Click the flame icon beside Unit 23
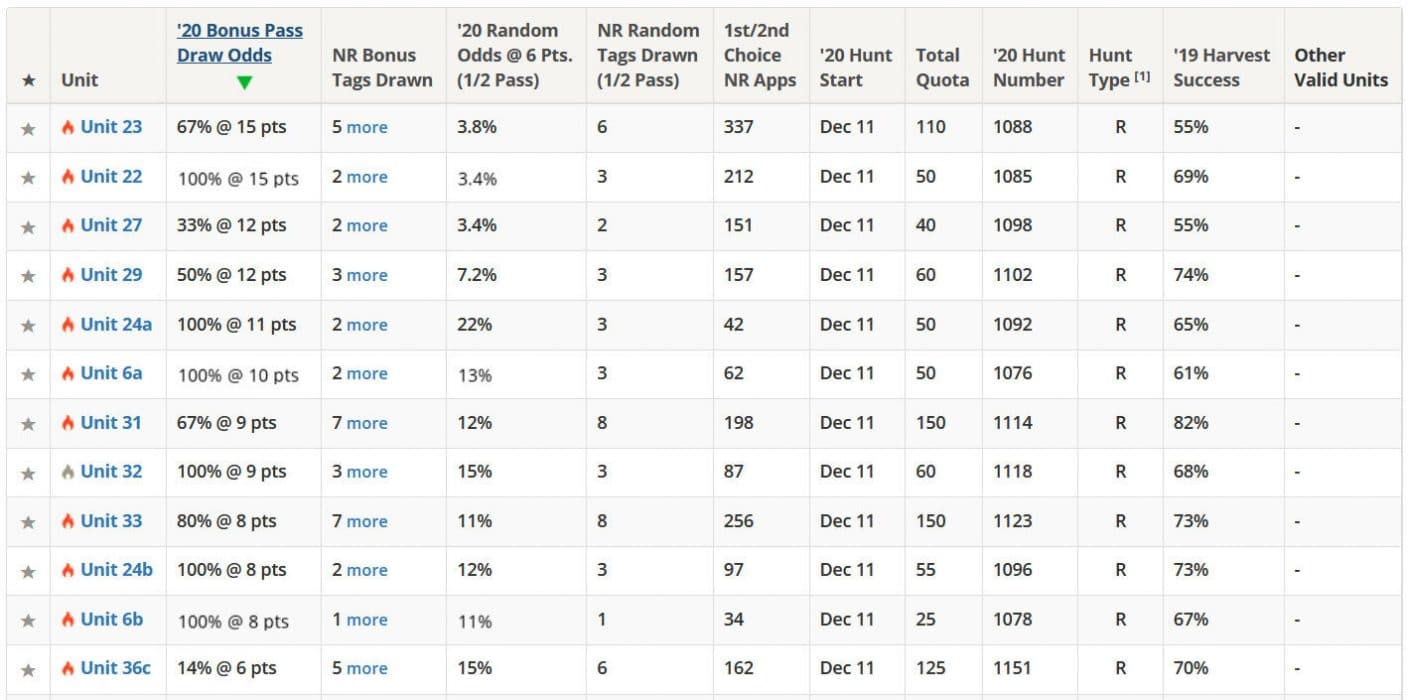This screenshot has height=700, width=1408. pyautogui.click(x=68, y=128)
